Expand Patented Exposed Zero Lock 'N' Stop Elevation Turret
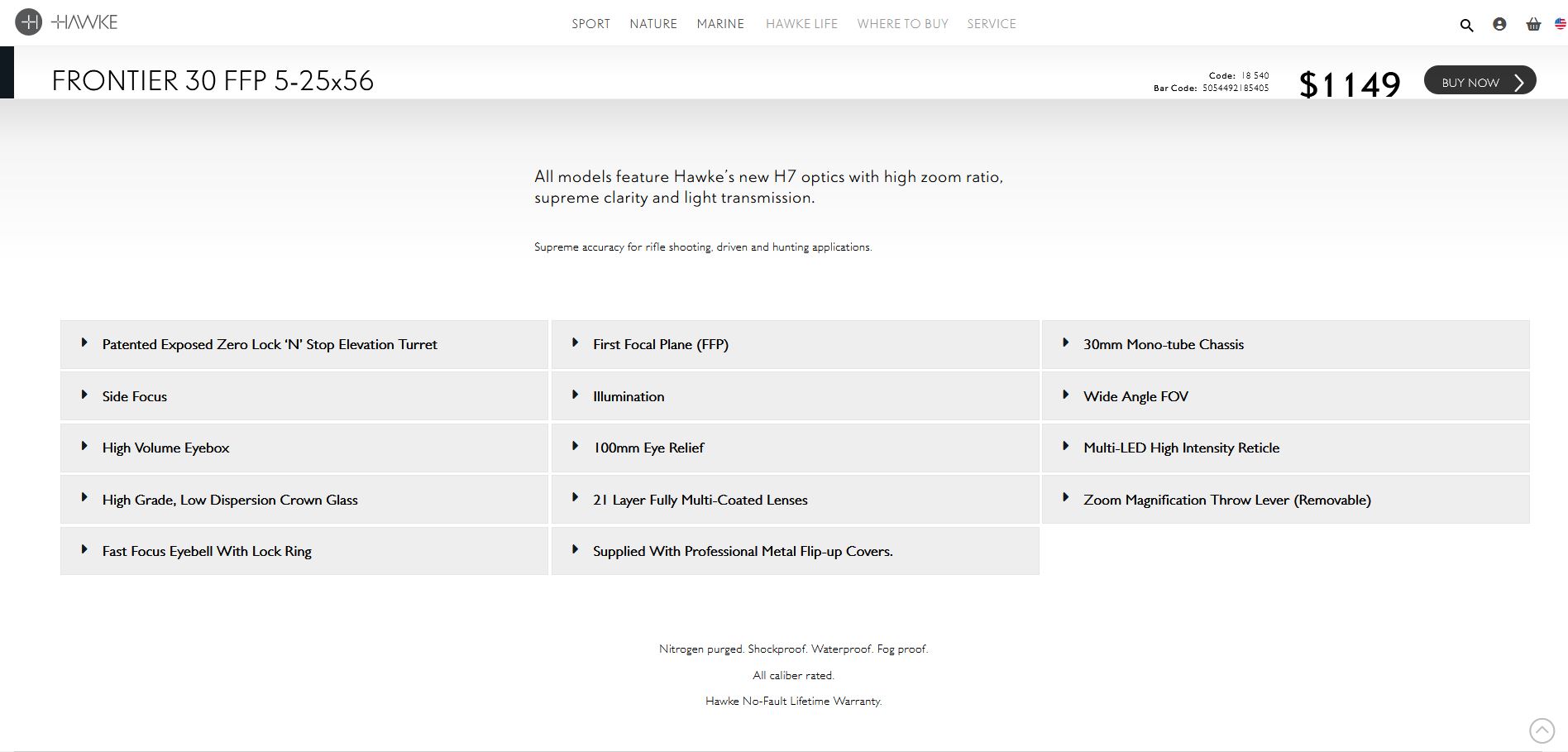Screen dimensions: 1568x752 [304, 344]
